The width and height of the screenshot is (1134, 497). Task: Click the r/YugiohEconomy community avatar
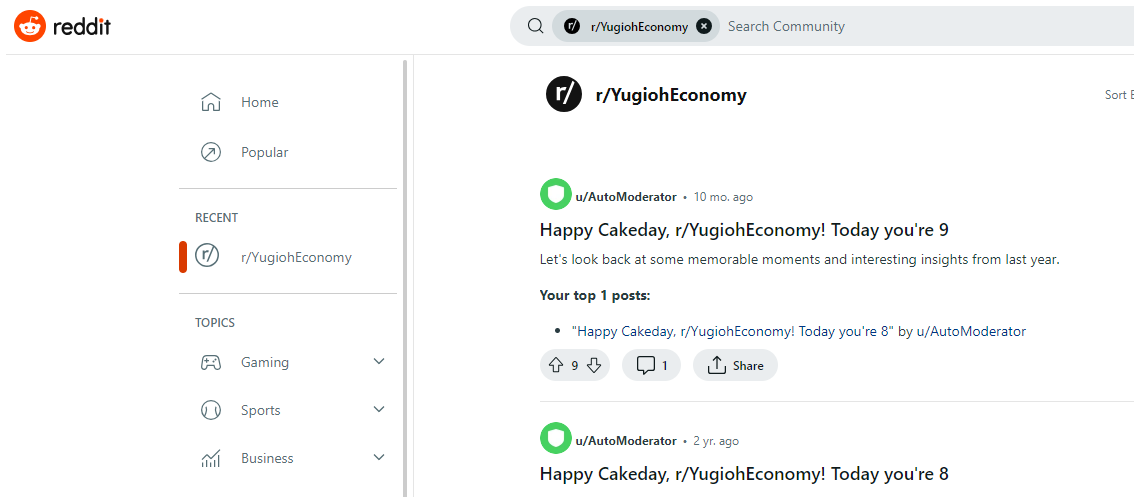(x=564, y=95)
